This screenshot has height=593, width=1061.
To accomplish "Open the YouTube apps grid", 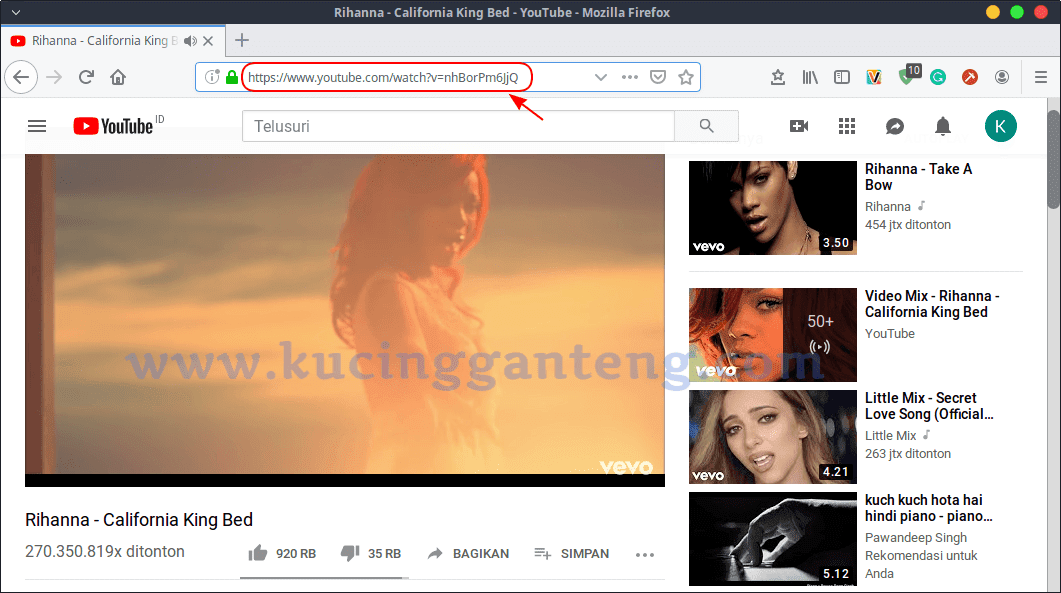I will click(847, 126).
